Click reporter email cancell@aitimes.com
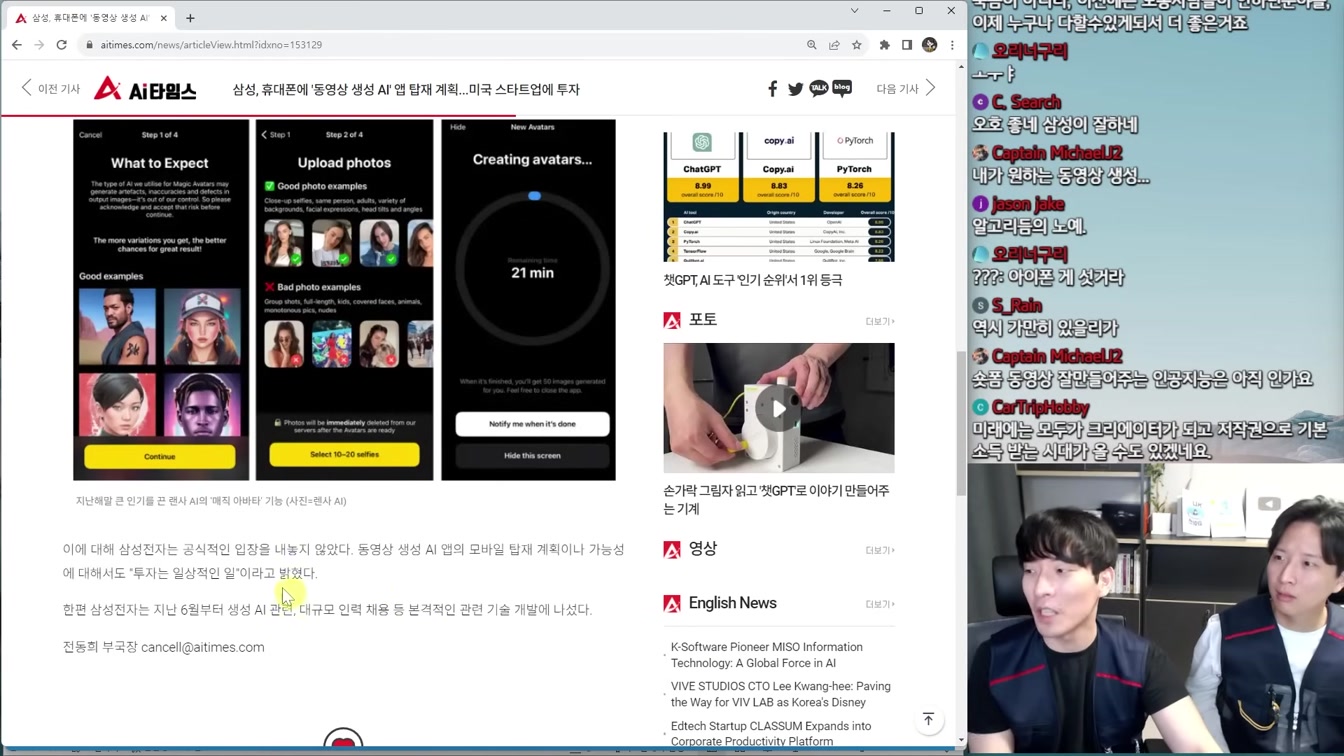The width and height of the screenshot is (1344, 756). (x=203, y=647)
